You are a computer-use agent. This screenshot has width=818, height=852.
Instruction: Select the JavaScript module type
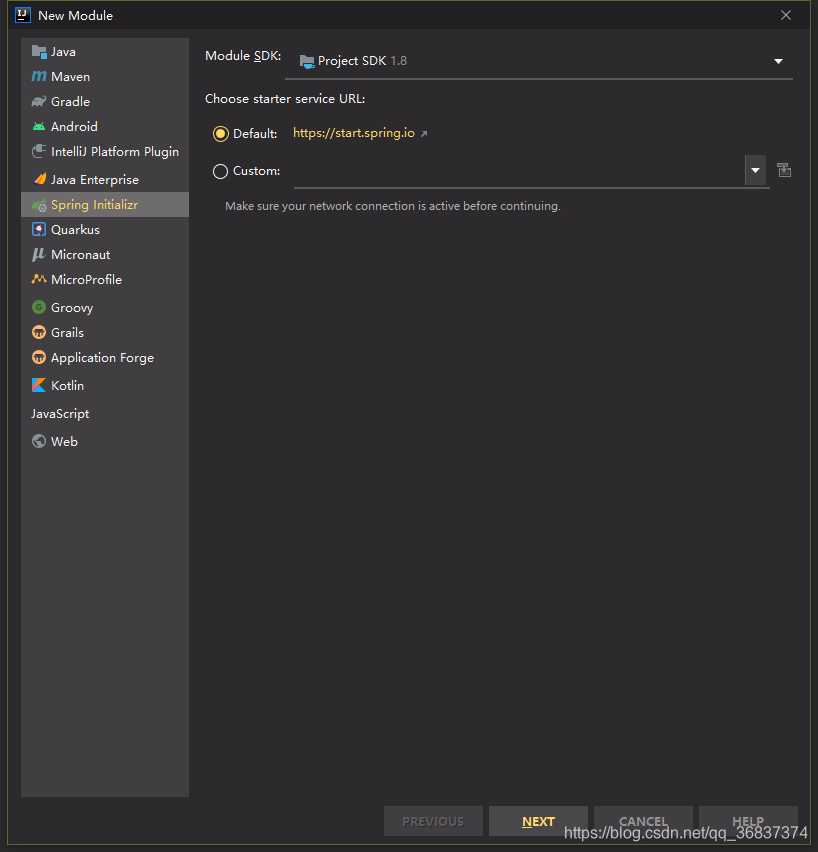pyautogui.click(x=105, y=414)
